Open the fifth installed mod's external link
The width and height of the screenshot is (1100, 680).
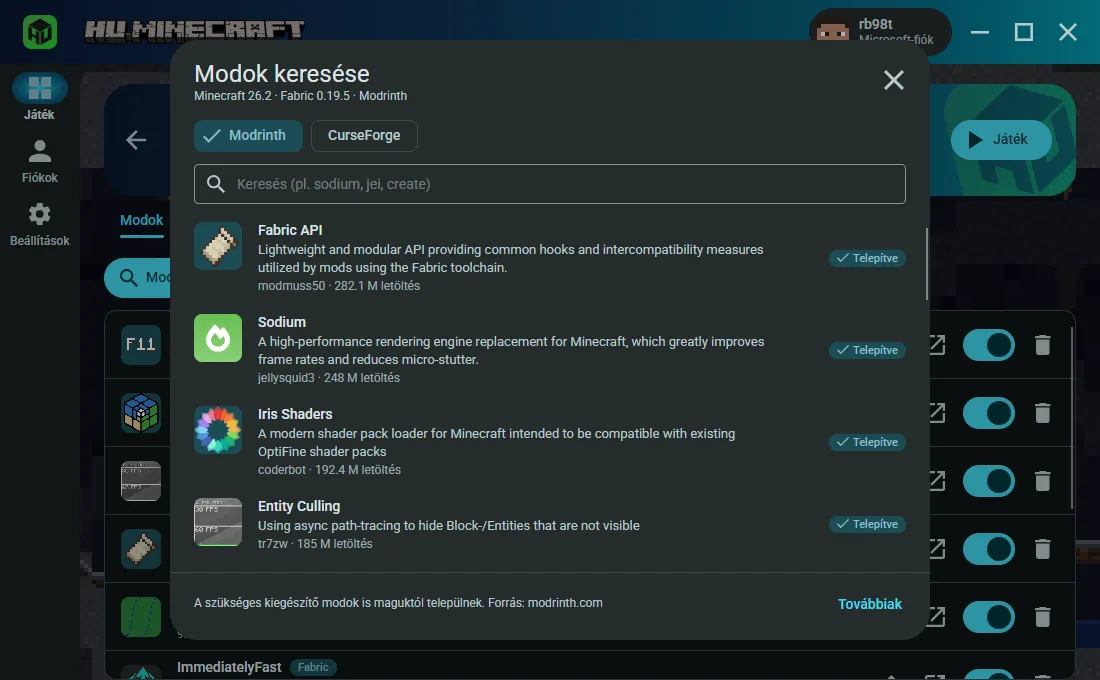pos(938,618)
